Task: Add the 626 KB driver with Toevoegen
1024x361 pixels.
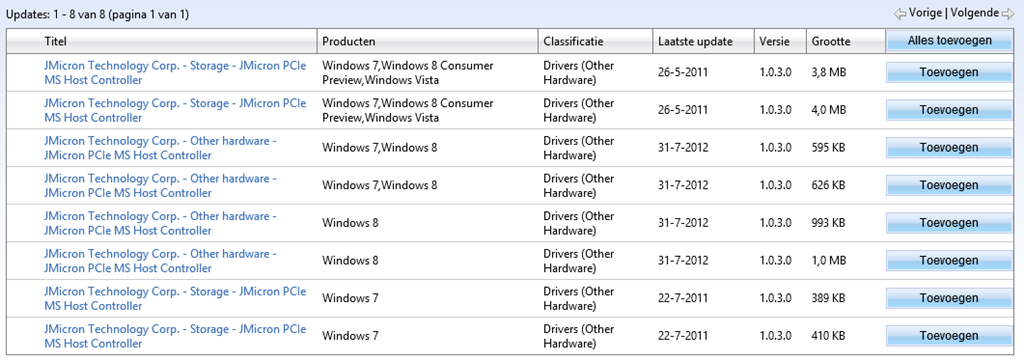Action: 950,185
